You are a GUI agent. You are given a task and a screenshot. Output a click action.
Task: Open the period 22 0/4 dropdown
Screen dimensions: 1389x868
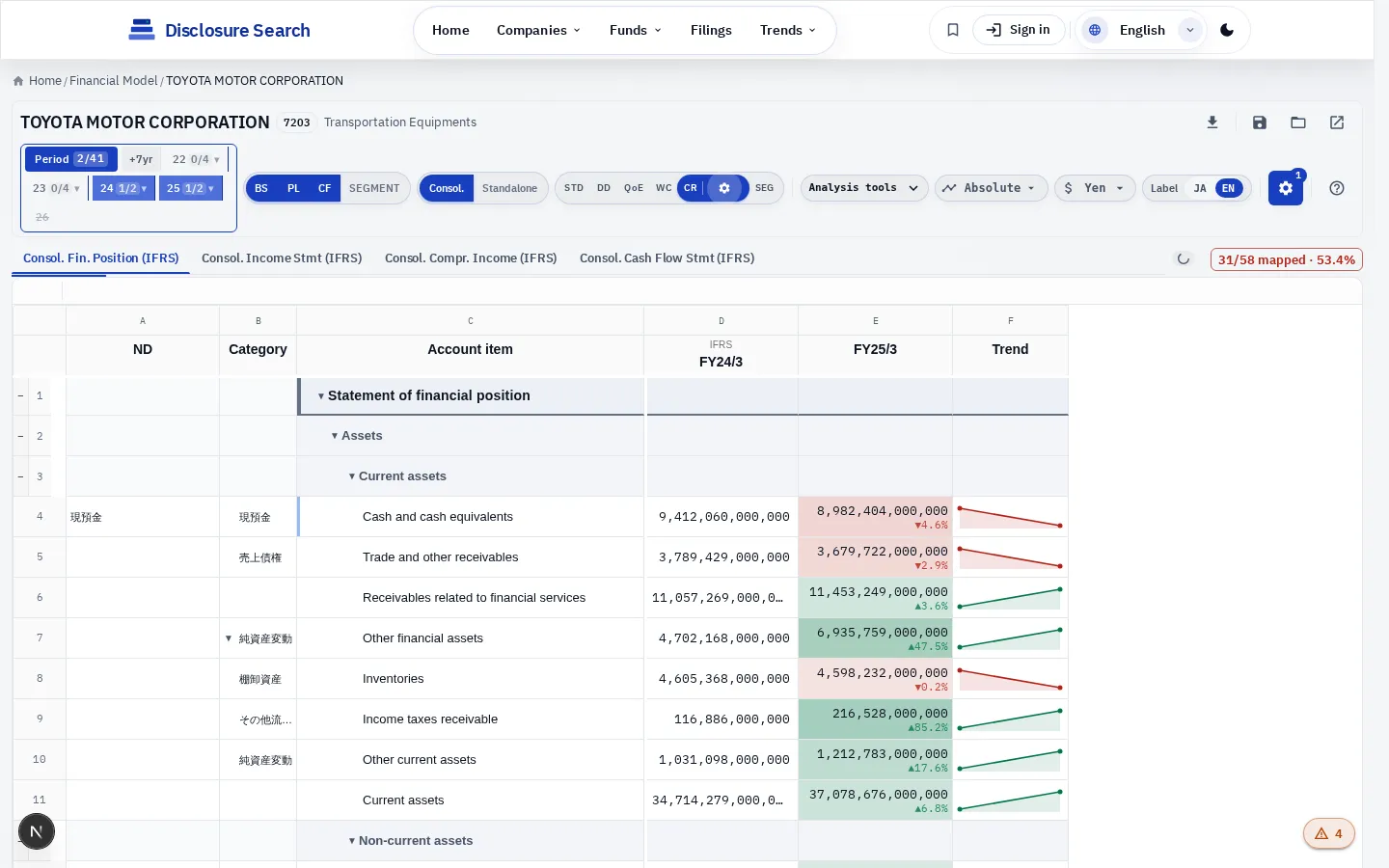click(x=196, y=159)
